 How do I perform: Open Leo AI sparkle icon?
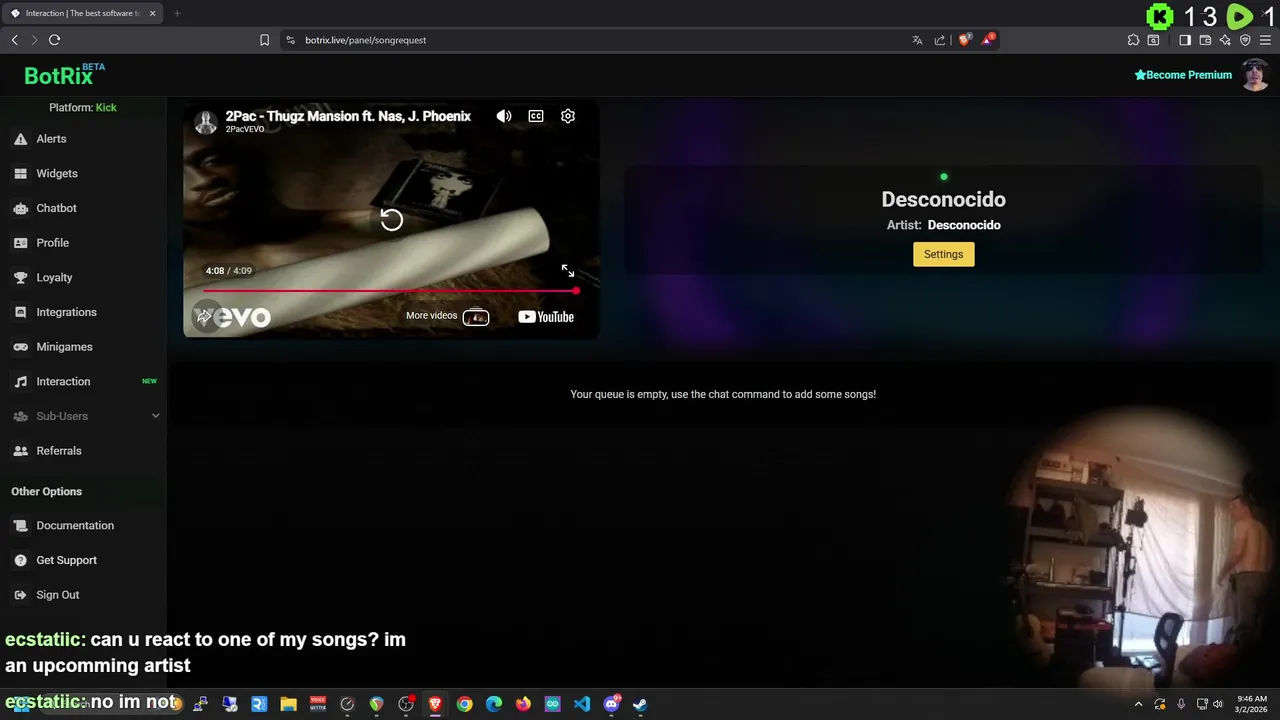[1225, 40]
